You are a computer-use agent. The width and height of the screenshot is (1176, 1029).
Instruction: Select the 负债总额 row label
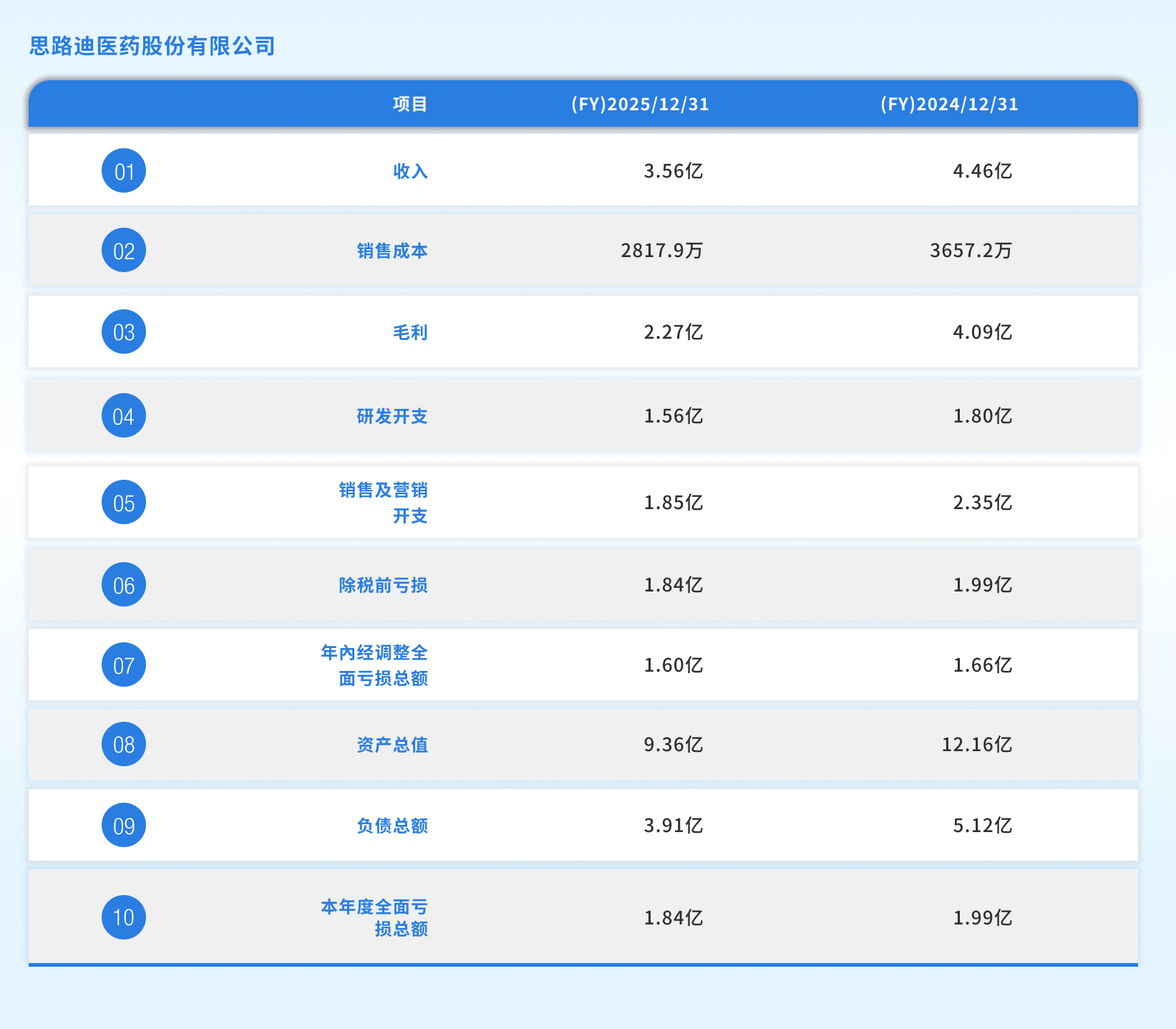point(392,826)
